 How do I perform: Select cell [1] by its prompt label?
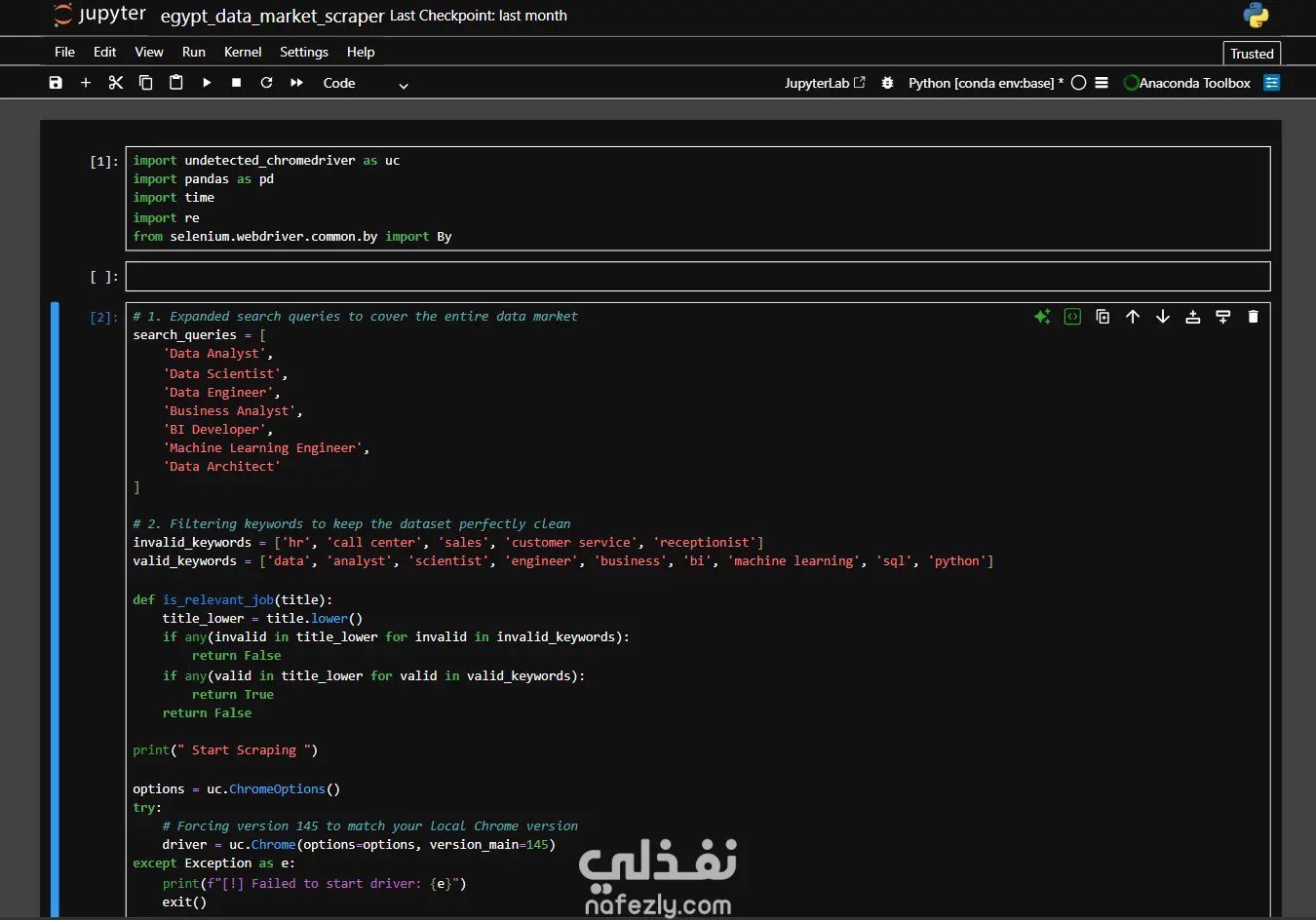(104, 162)
